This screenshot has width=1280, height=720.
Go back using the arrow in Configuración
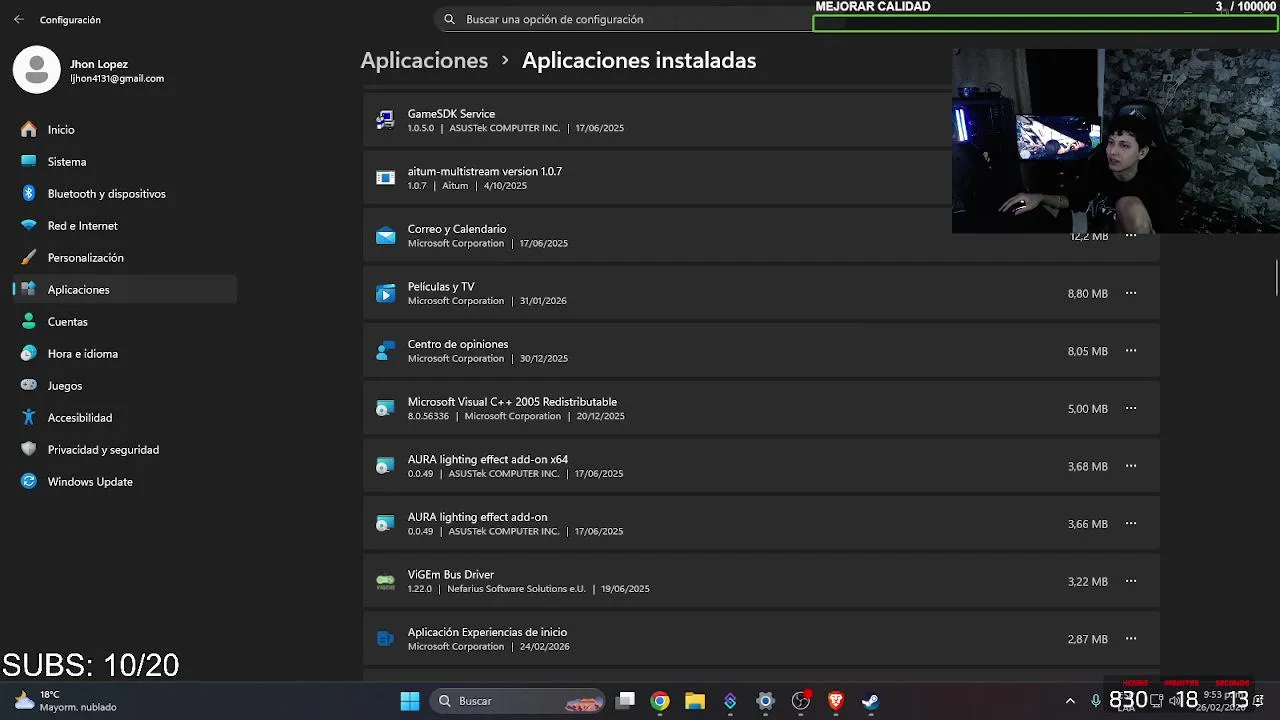point(19,19)
